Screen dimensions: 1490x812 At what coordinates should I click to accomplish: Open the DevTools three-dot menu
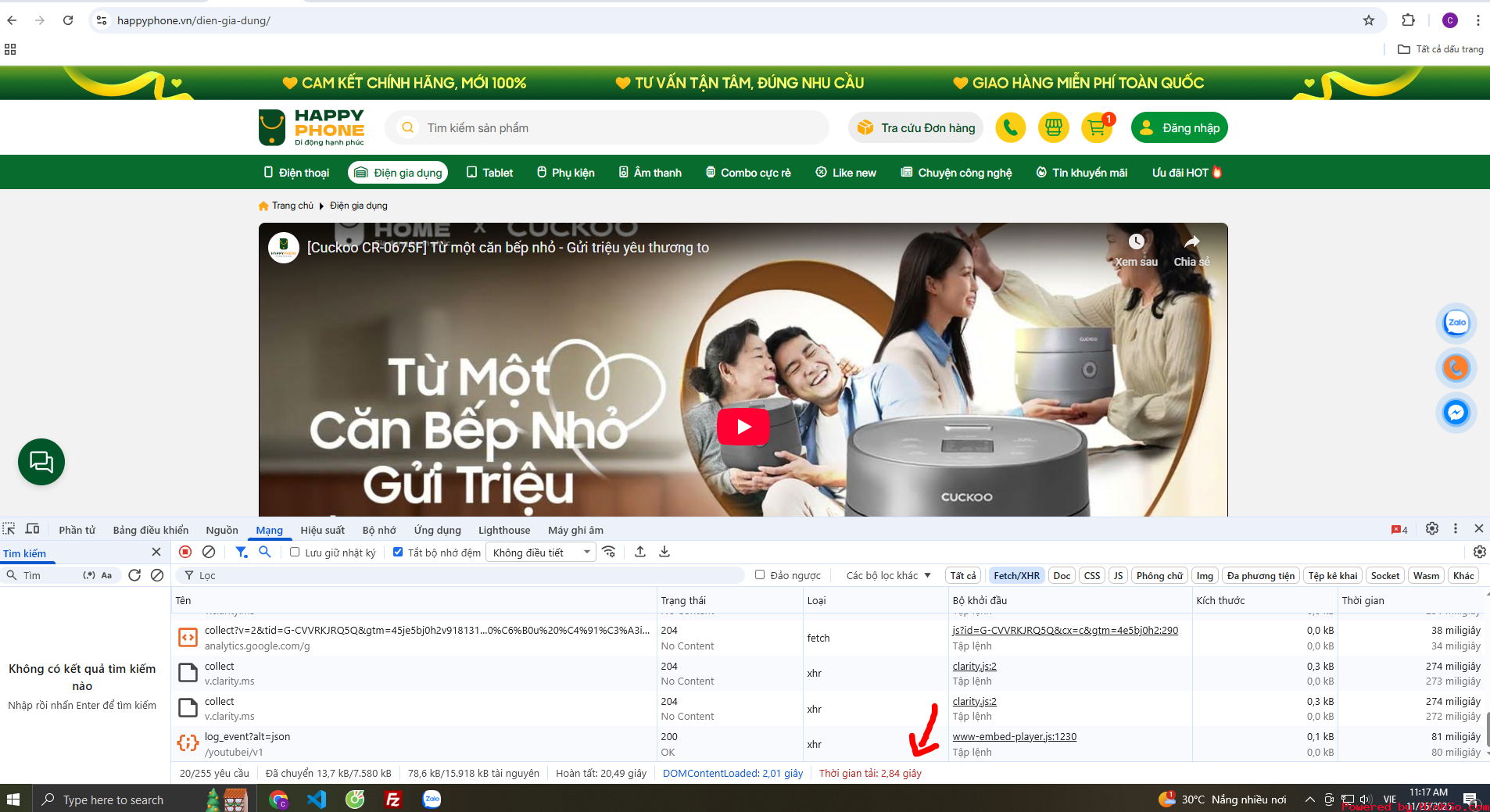[1456, 529]
